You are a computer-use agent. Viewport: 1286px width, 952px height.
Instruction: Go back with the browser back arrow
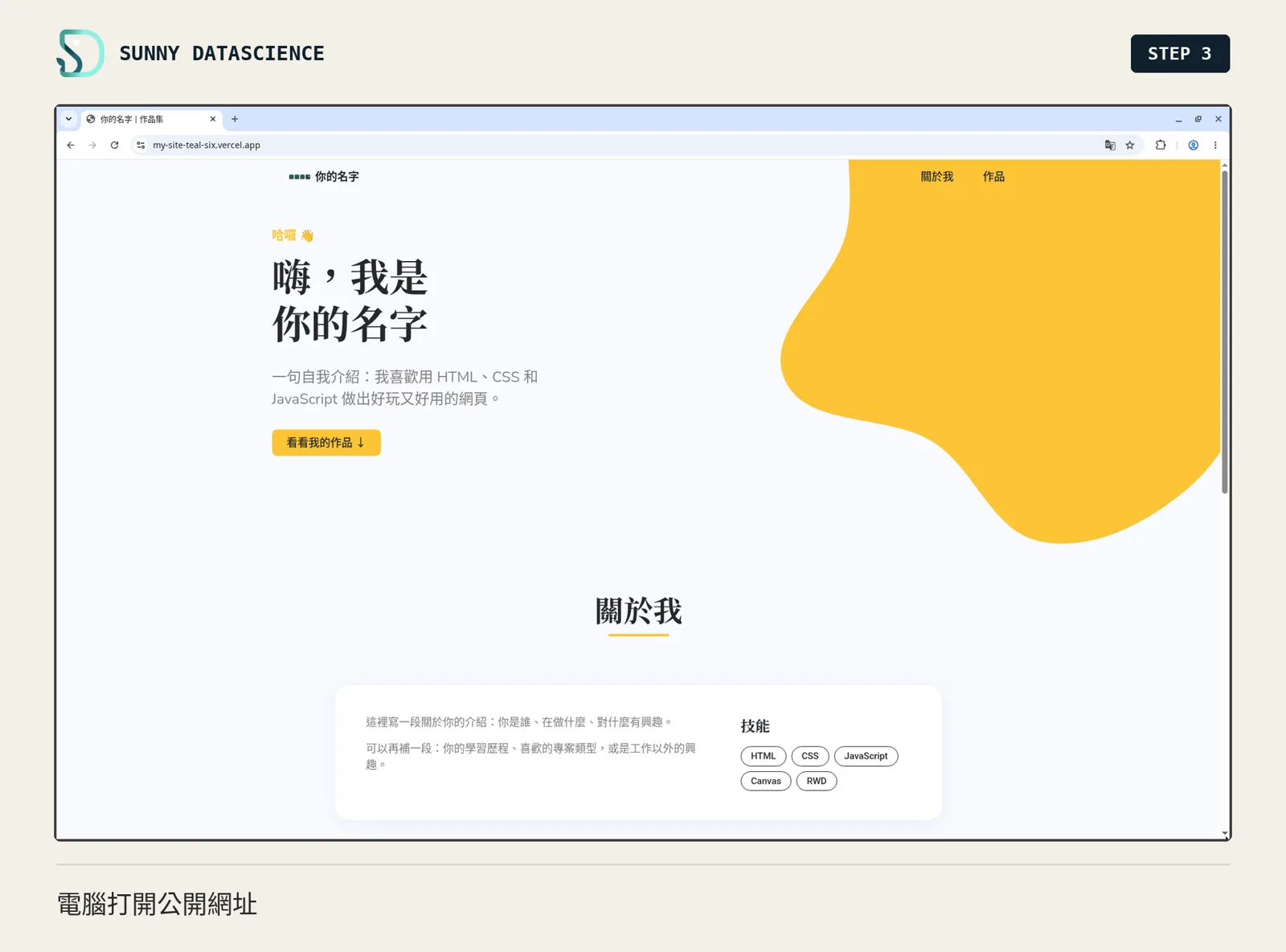pyautogui.click(x=71, y=145)
